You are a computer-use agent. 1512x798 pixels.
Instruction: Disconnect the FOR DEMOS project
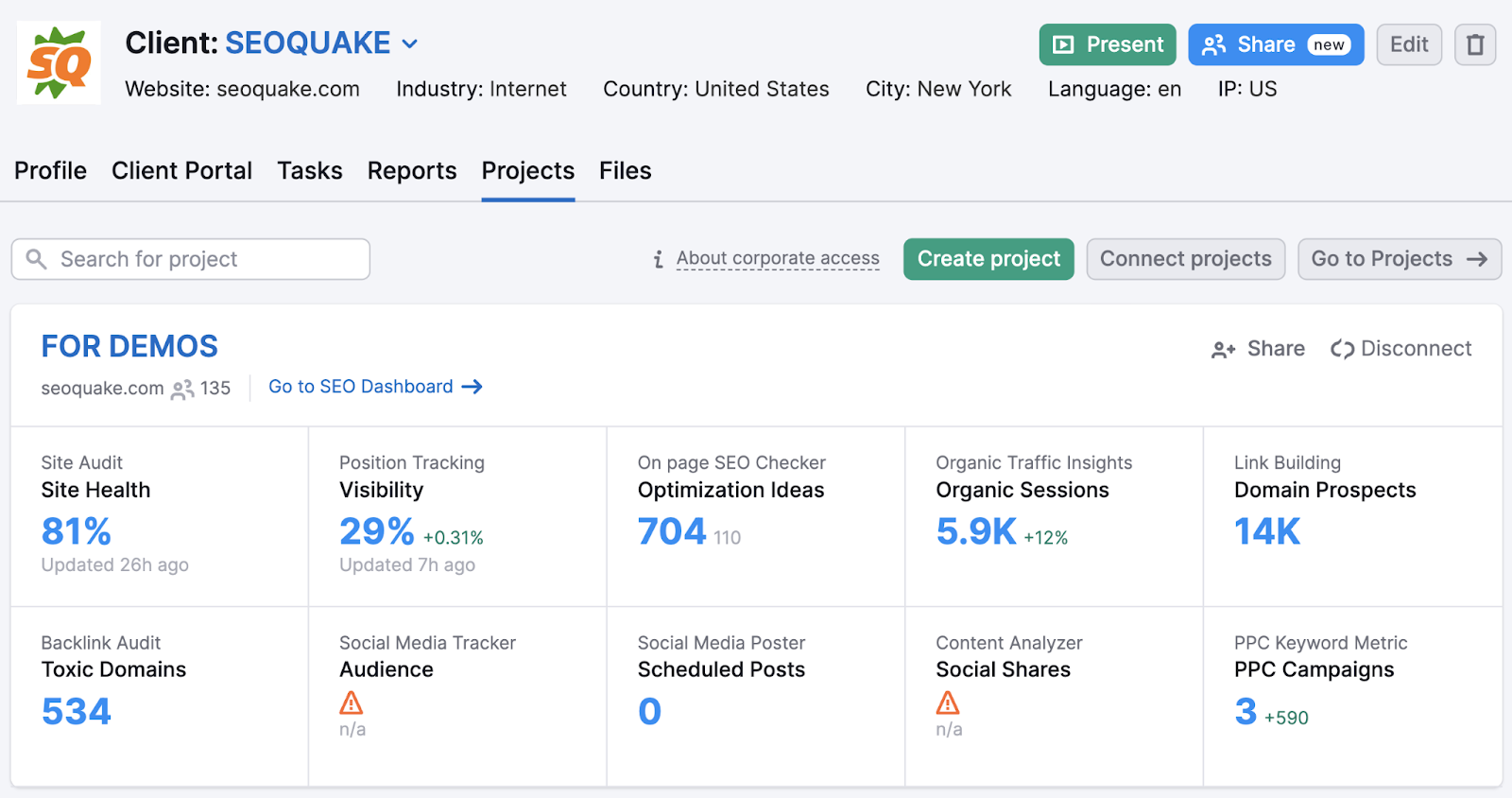click(x=1400, y=349)
